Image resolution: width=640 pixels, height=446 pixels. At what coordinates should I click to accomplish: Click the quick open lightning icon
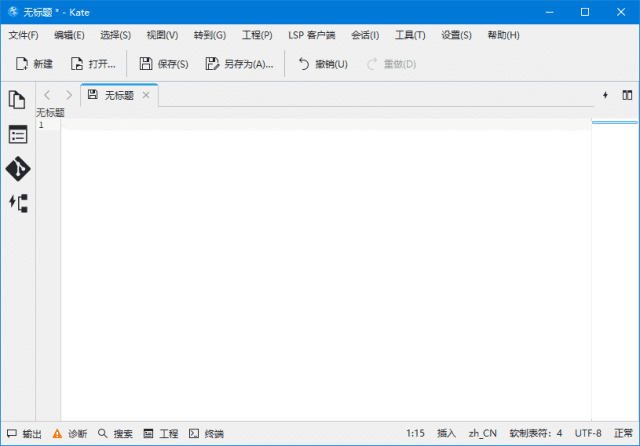pyautogui.click(x=605, y=95)
